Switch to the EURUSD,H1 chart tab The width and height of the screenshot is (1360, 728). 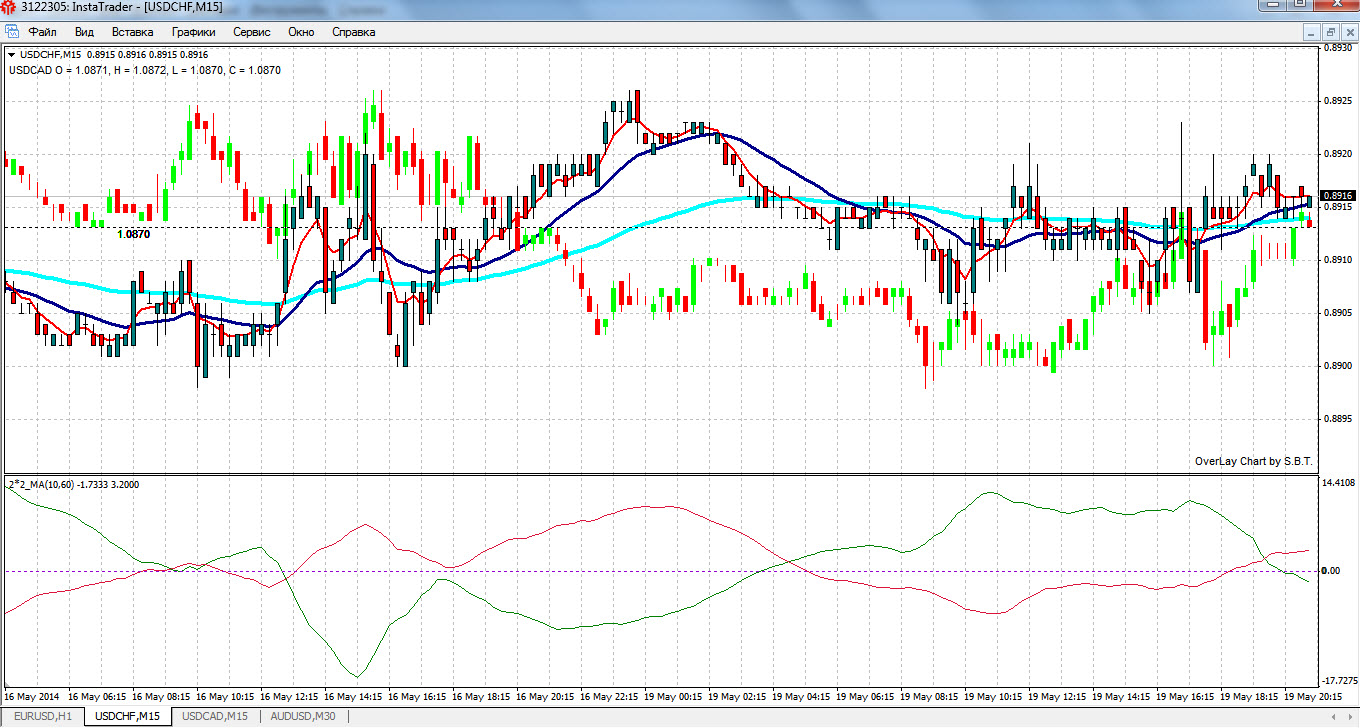(x=42, y=716)
